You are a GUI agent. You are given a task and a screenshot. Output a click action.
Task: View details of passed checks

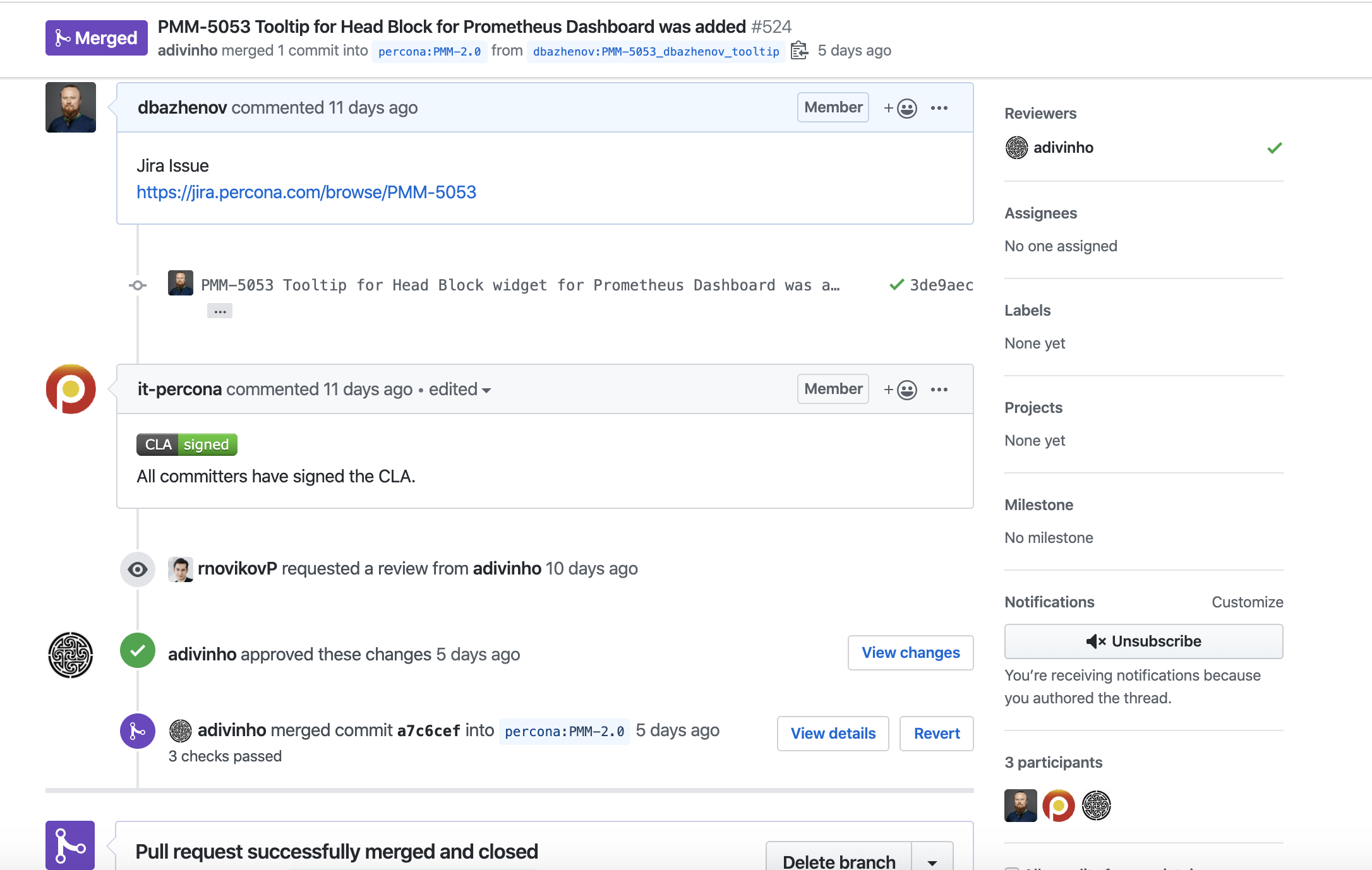(833, 734)
